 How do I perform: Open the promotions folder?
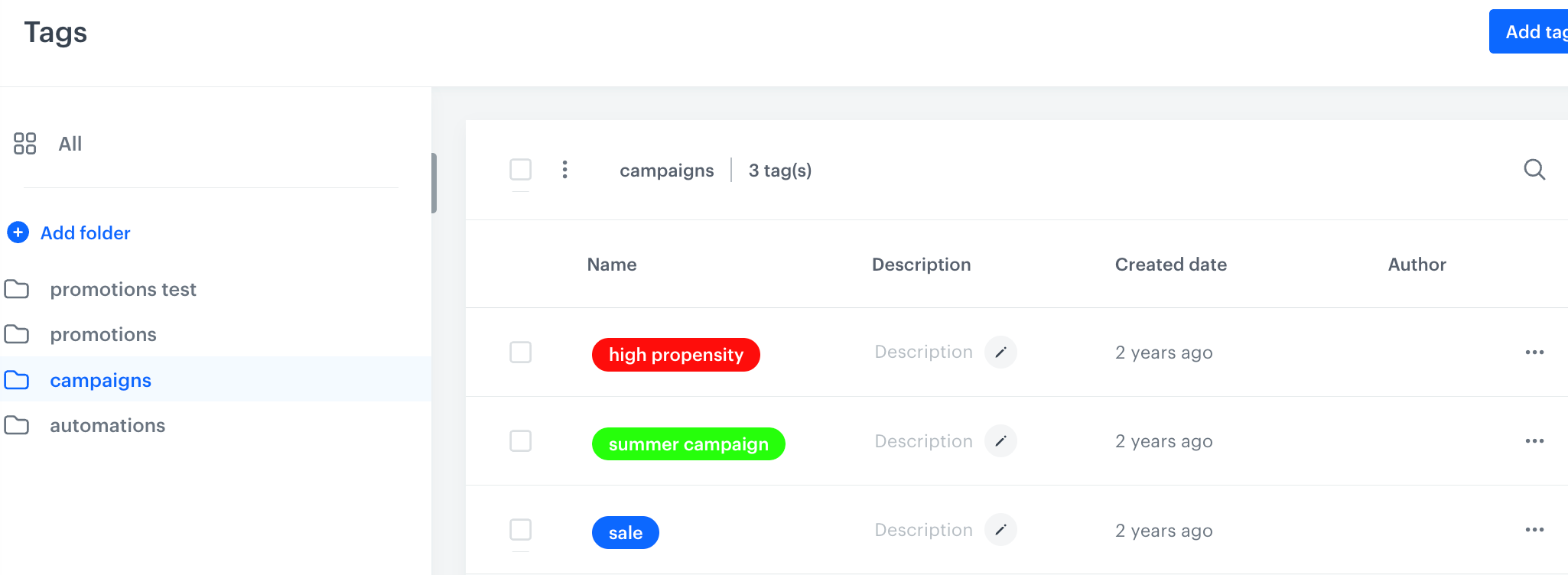(103, 335)
